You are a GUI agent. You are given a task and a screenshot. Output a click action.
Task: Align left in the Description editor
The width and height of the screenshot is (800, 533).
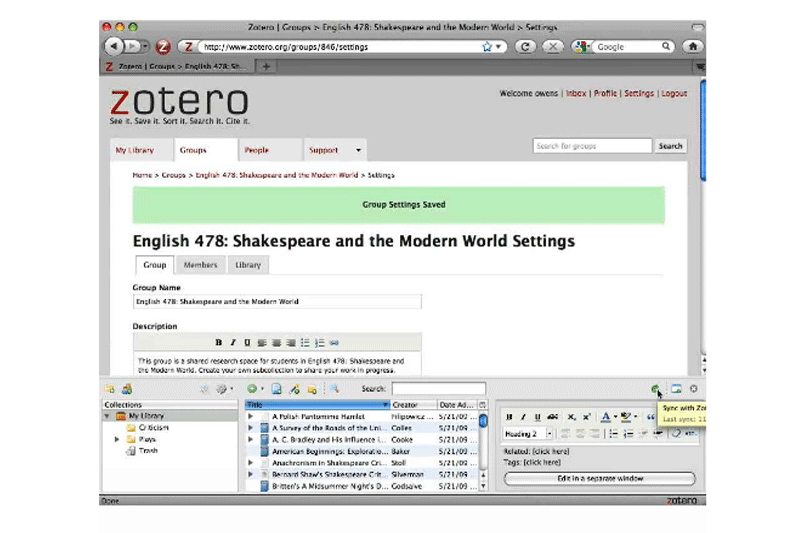(x=262, y=343)
